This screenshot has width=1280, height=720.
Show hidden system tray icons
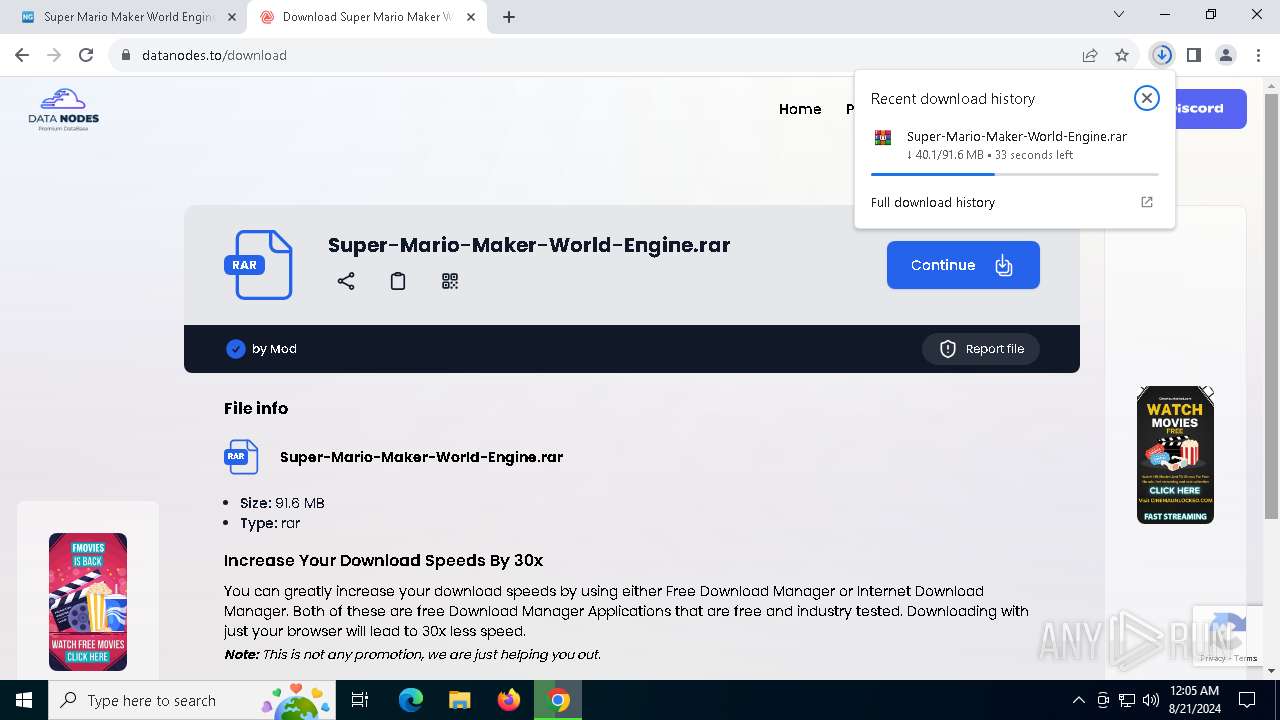[1078, 700]
